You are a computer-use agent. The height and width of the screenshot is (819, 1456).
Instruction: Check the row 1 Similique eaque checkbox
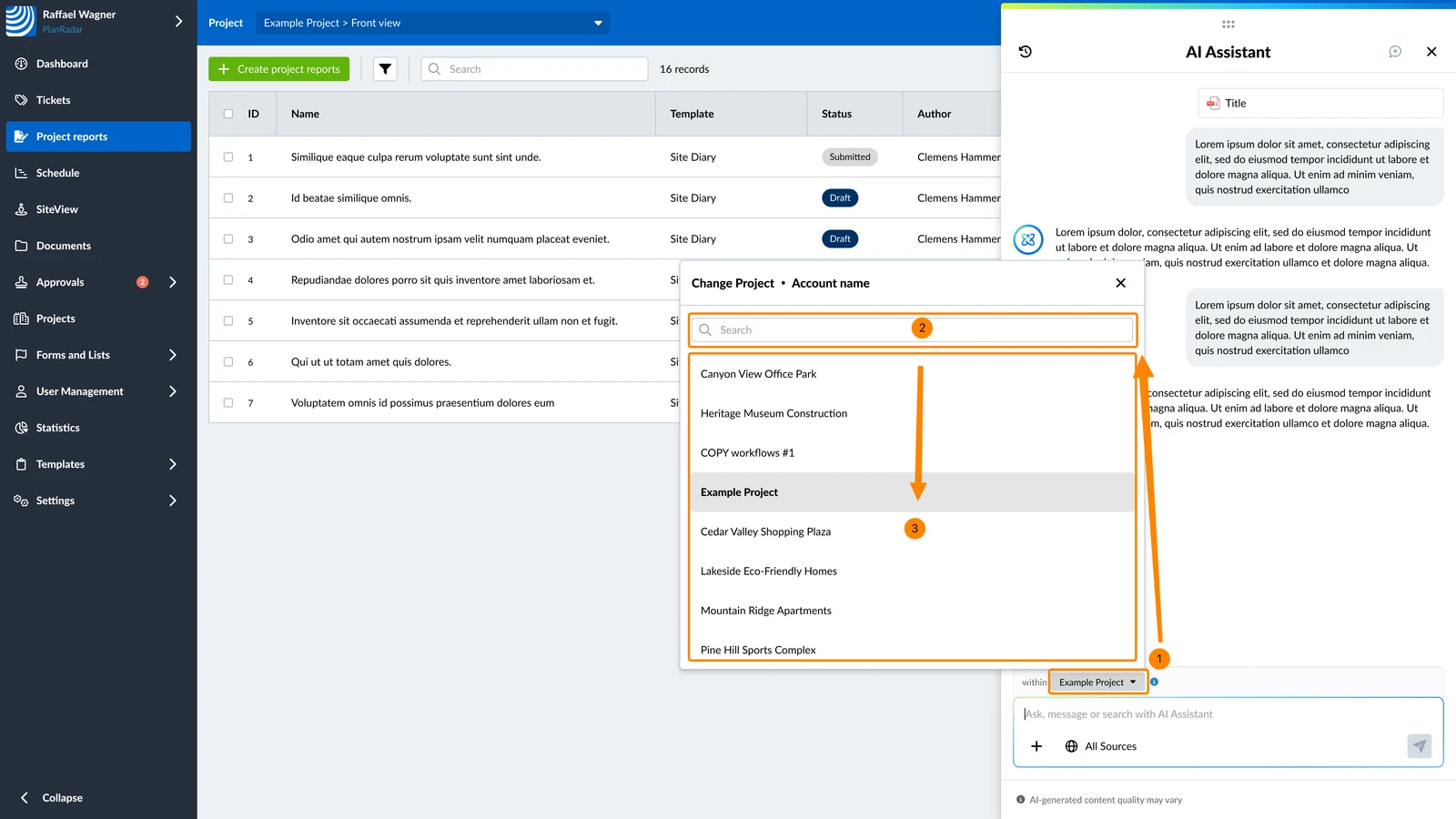228,157
